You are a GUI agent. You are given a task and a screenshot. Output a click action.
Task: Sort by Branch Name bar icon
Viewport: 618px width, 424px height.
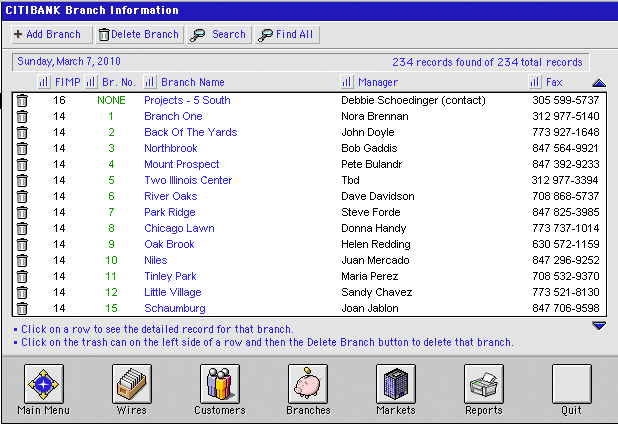[149, 82]
